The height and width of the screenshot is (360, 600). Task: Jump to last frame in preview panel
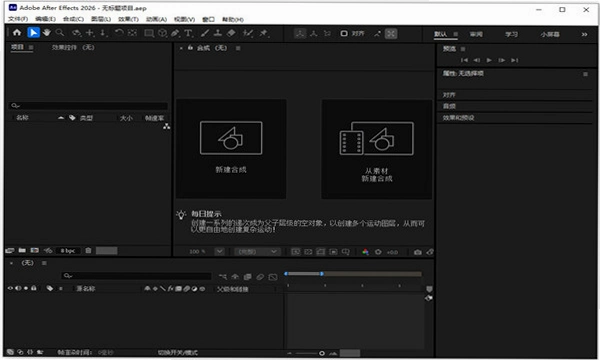tap(515, 60)
